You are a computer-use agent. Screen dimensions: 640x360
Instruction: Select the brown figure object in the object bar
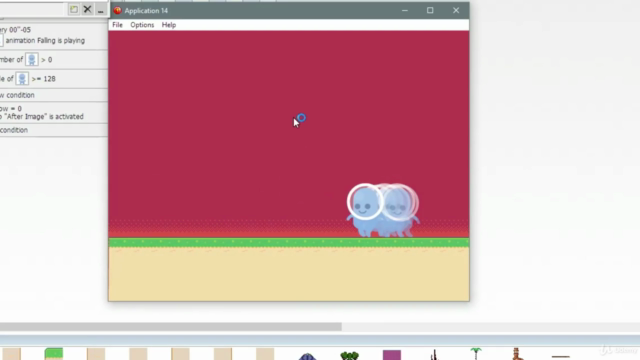pyautogui.click(x=516, y=354)
